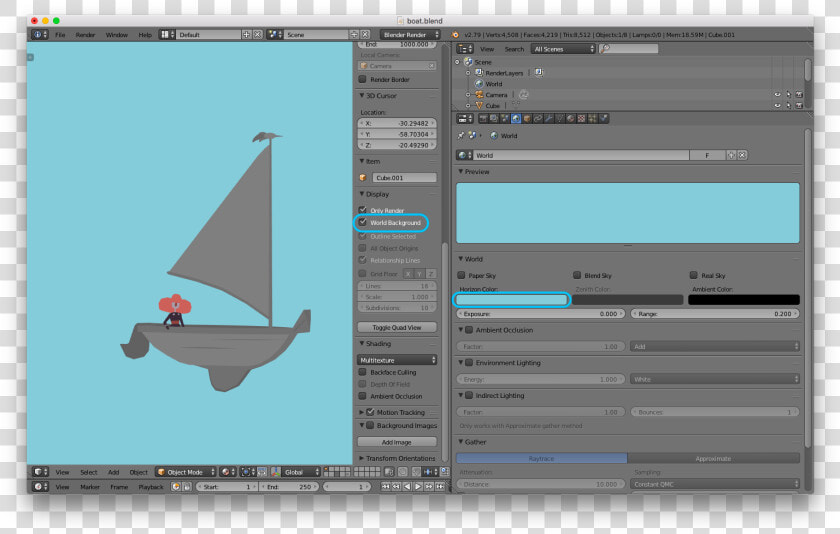Delete the Default screen layout
840x534 pixels.
click(x=258, y=34)
